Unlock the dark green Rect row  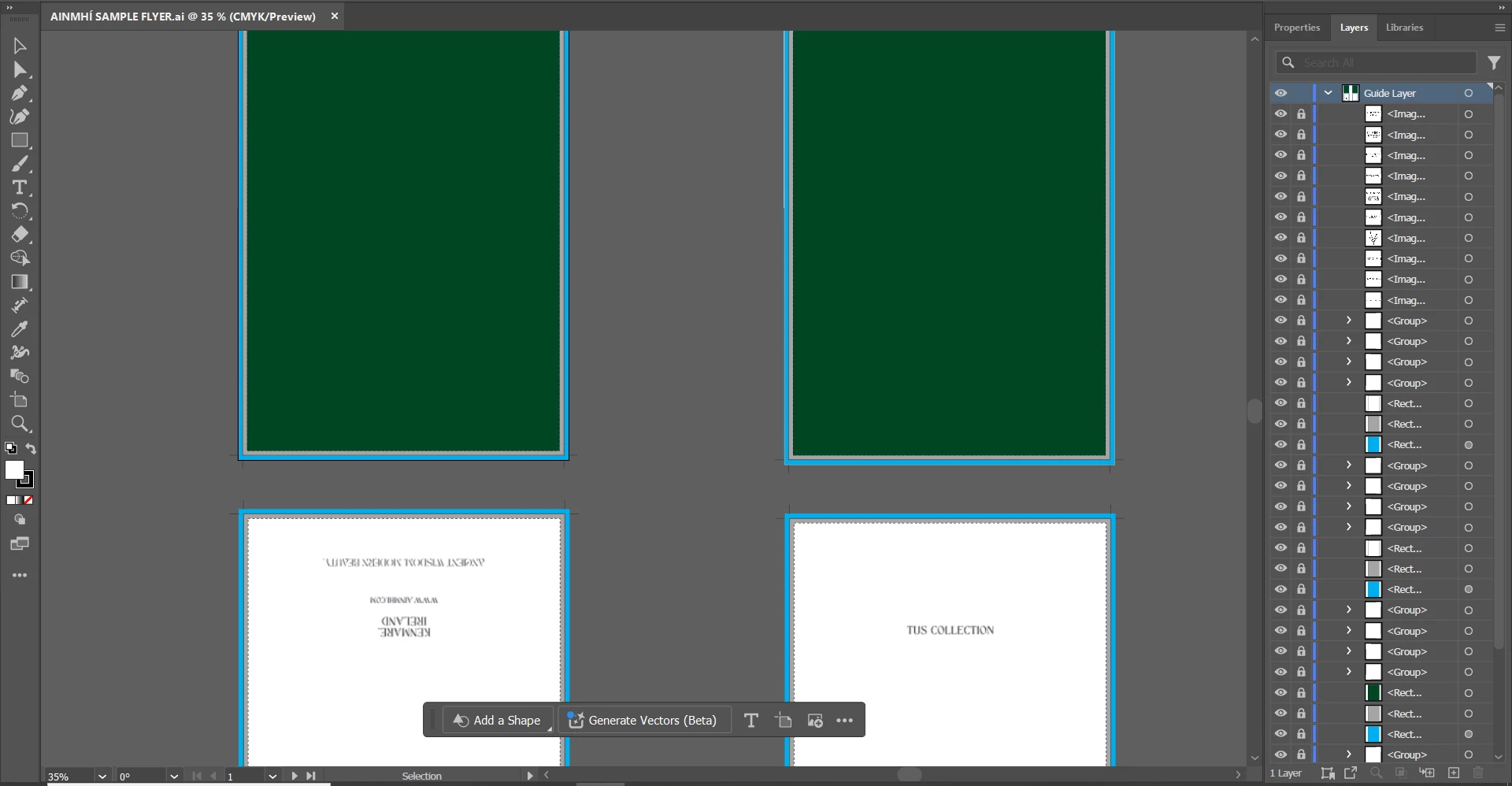1301,693
